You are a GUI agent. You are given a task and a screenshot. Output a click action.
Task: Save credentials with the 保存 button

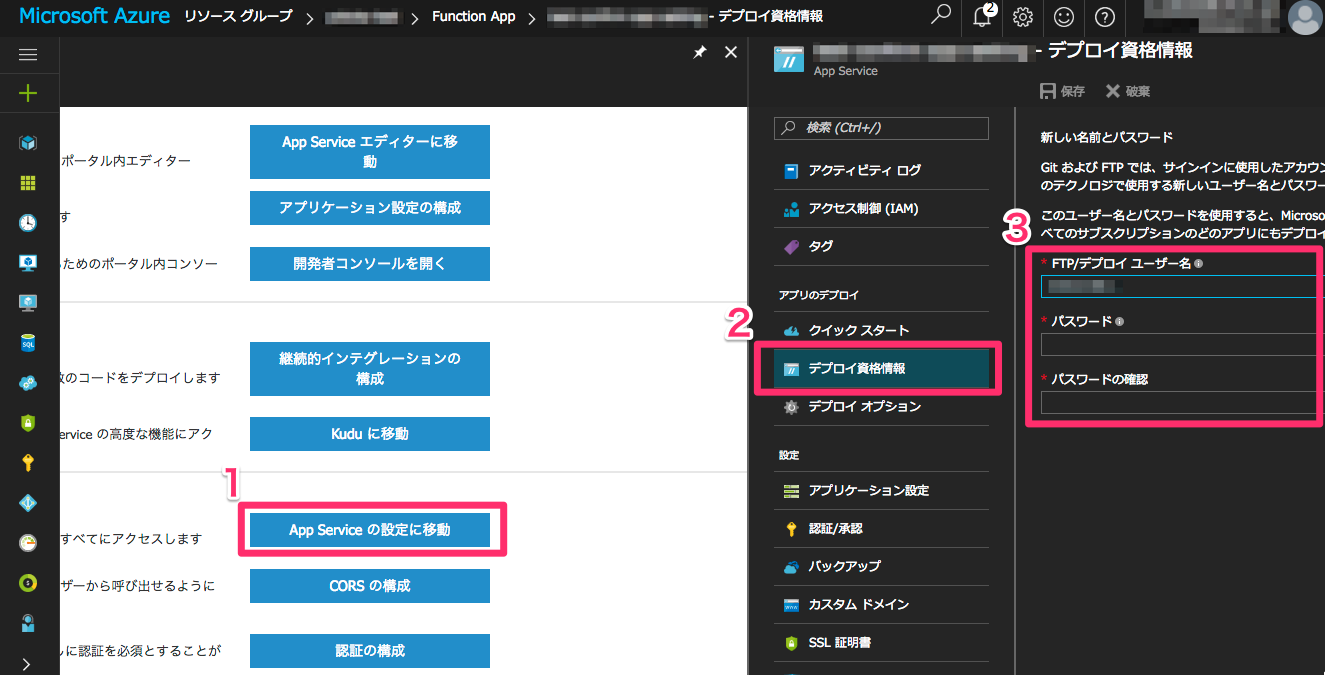point(1062,90)
